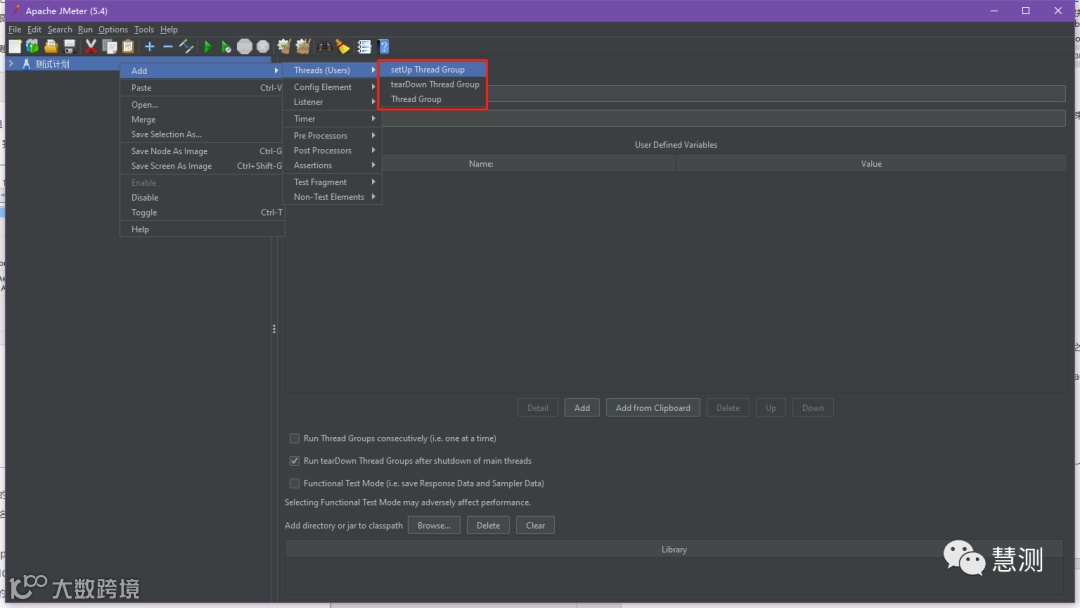Save the test plan via floppy icon
The image size is (1080, 608).
pos(70,47)
